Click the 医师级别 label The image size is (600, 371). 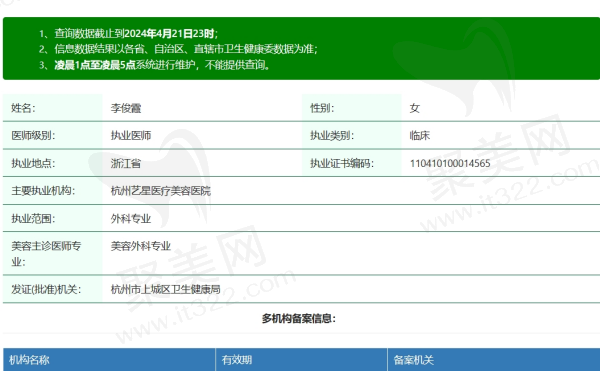click(x=33, y=135)
